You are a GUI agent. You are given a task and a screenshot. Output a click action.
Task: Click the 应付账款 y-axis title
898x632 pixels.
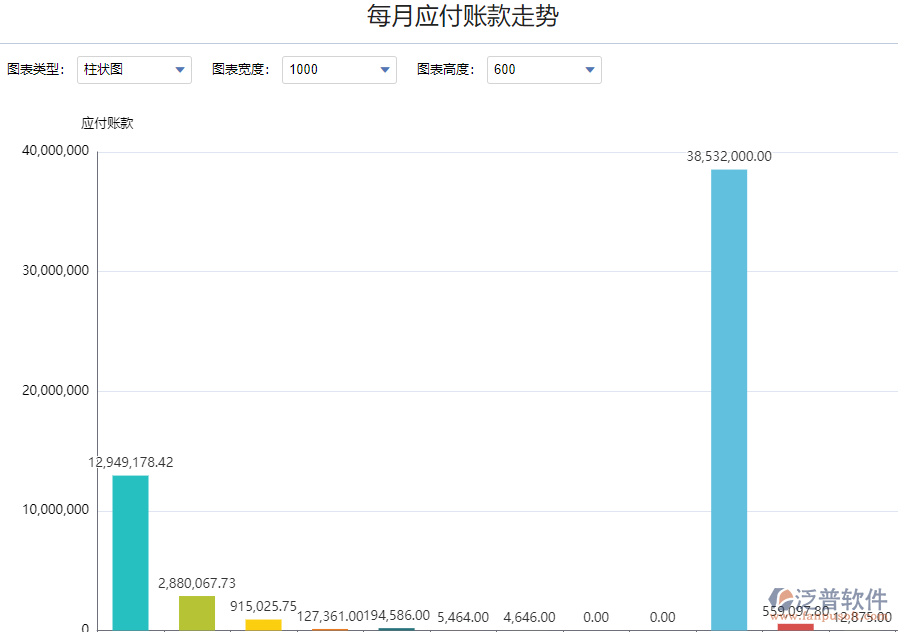[x=107, y=124]
